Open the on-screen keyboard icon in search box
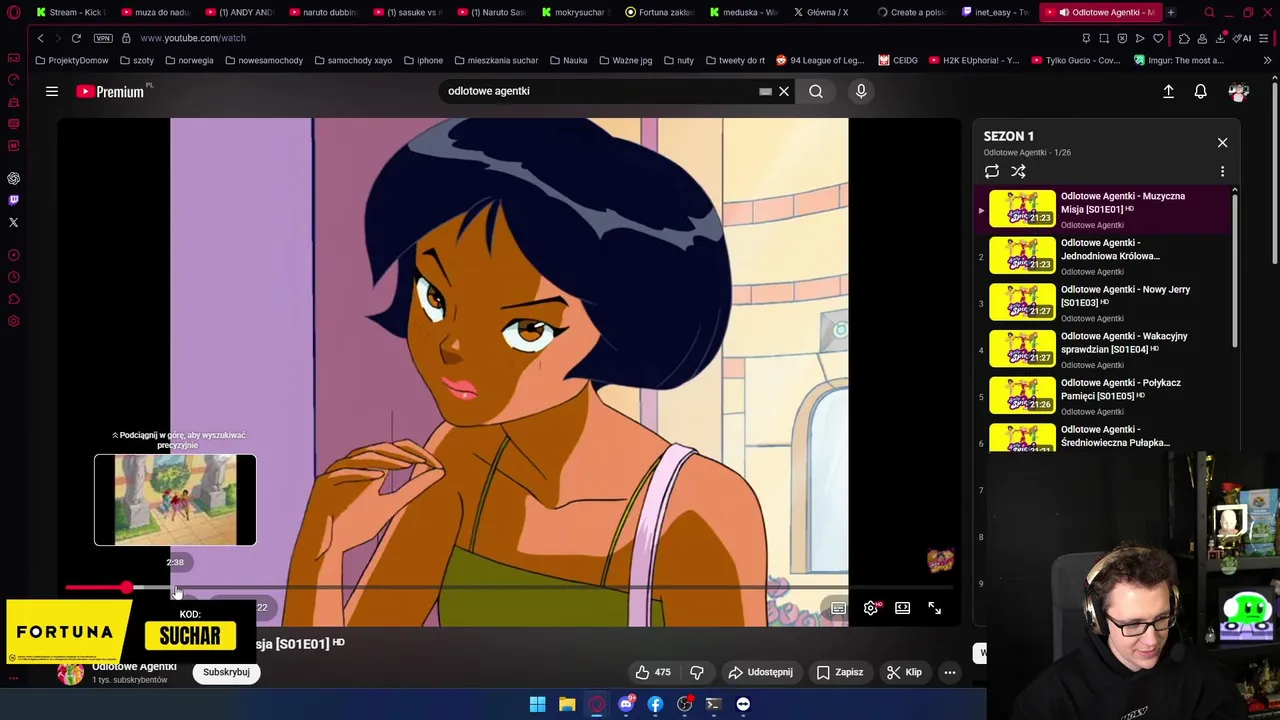The width and height of the screenshot is (1280, 720). pos(765,91)
